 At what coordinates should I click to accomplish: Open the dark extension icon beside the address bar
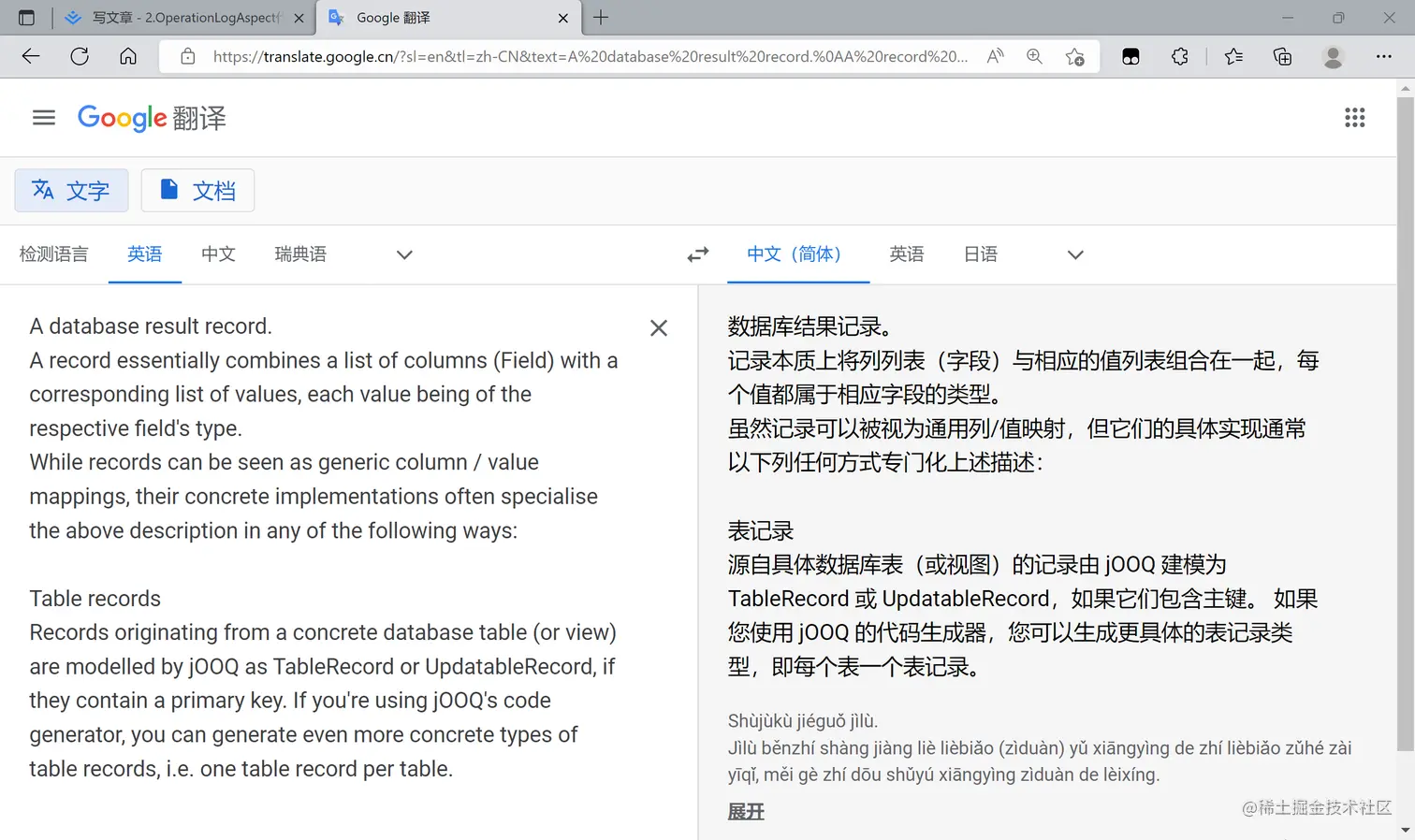(1131, 56)
